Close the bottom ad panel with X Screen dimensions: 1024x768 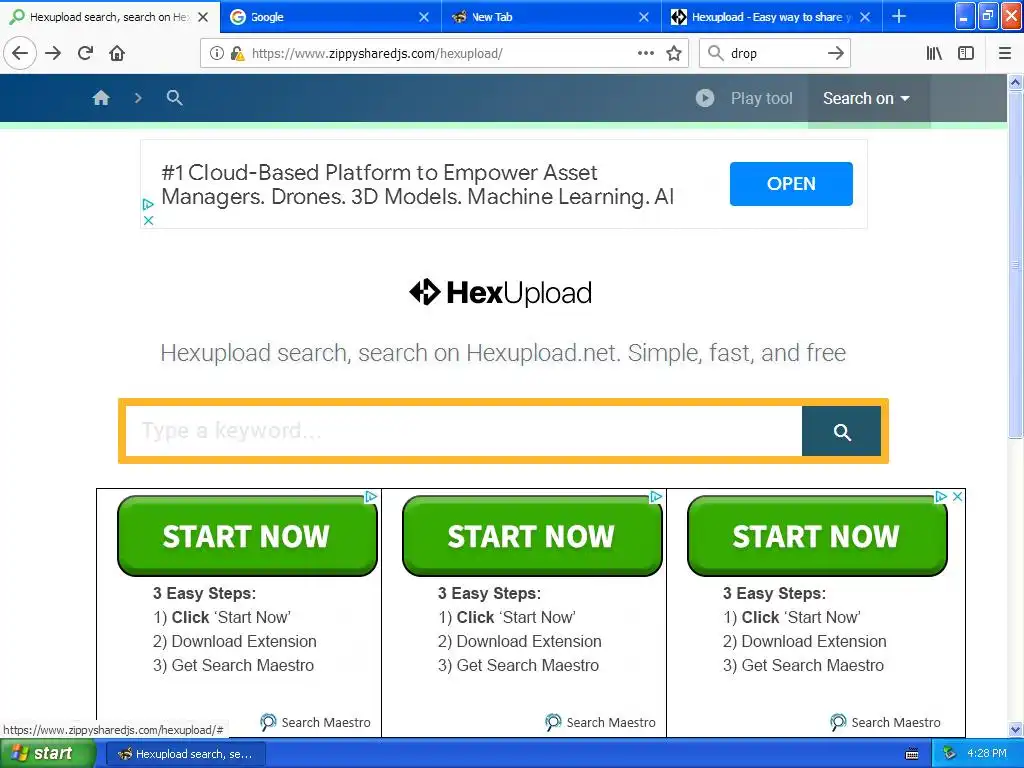957,497
